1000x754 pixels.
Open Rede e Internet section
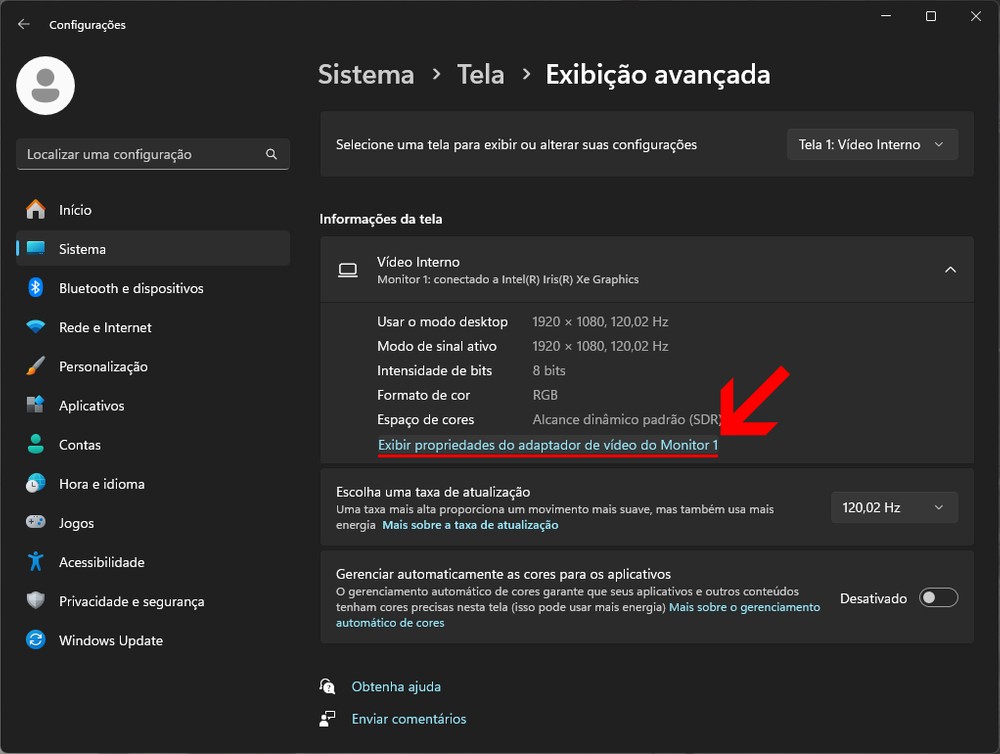[105, 327]
